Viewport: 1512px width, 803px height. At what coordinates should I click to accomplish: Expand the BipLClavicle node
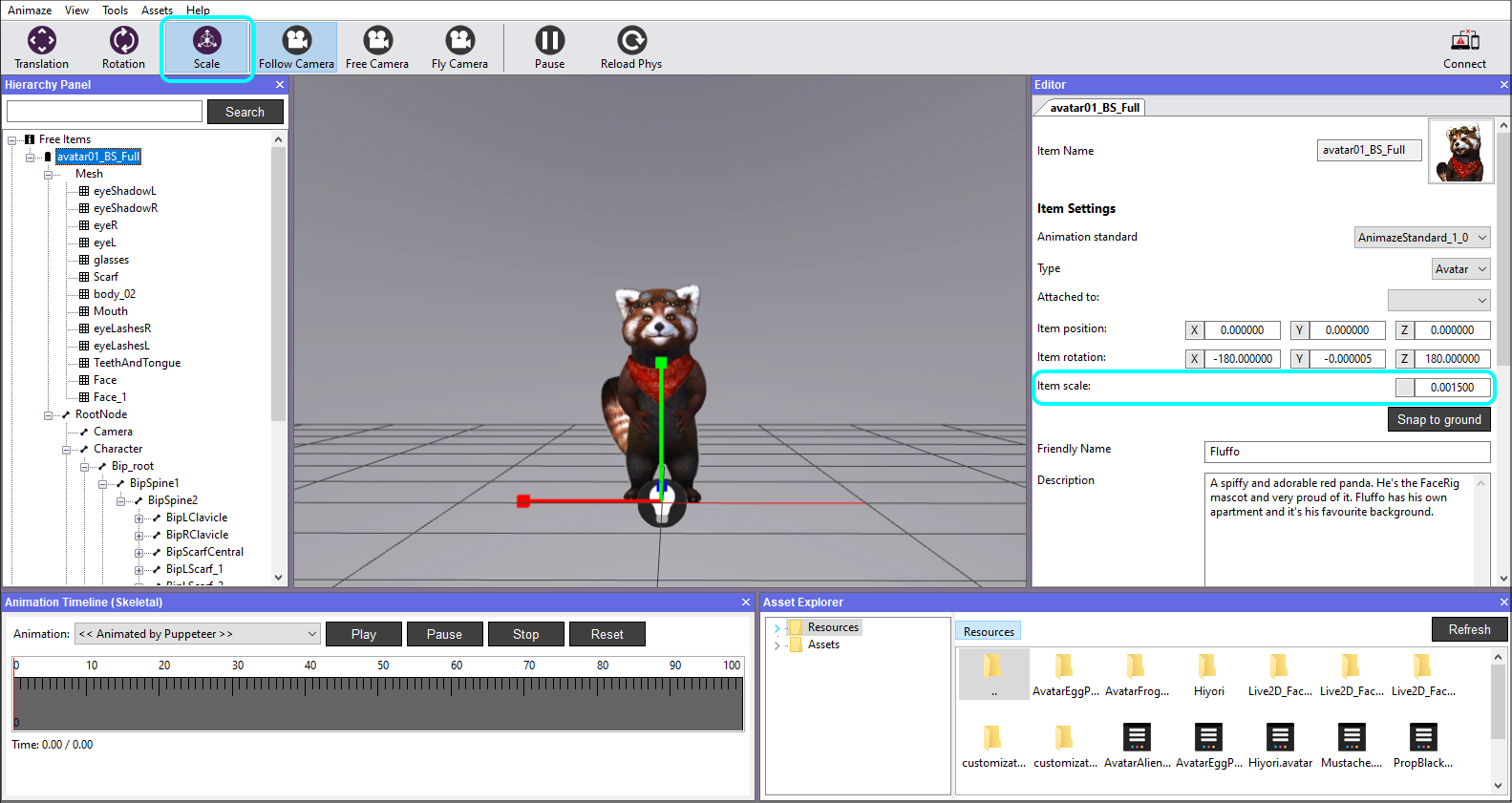(x=138, y=518)
